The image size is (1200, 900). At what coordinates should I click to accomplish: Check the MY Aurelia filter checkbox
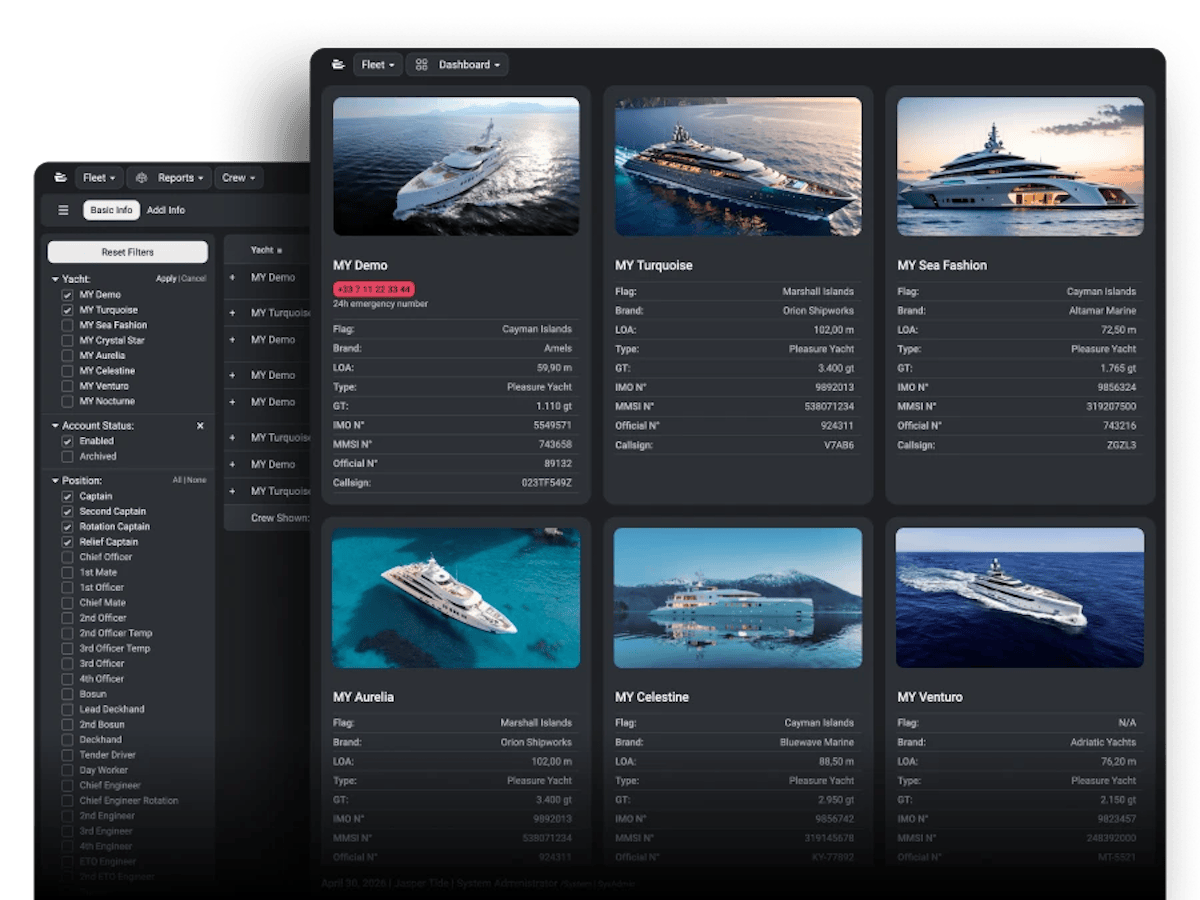pos(67,355)
